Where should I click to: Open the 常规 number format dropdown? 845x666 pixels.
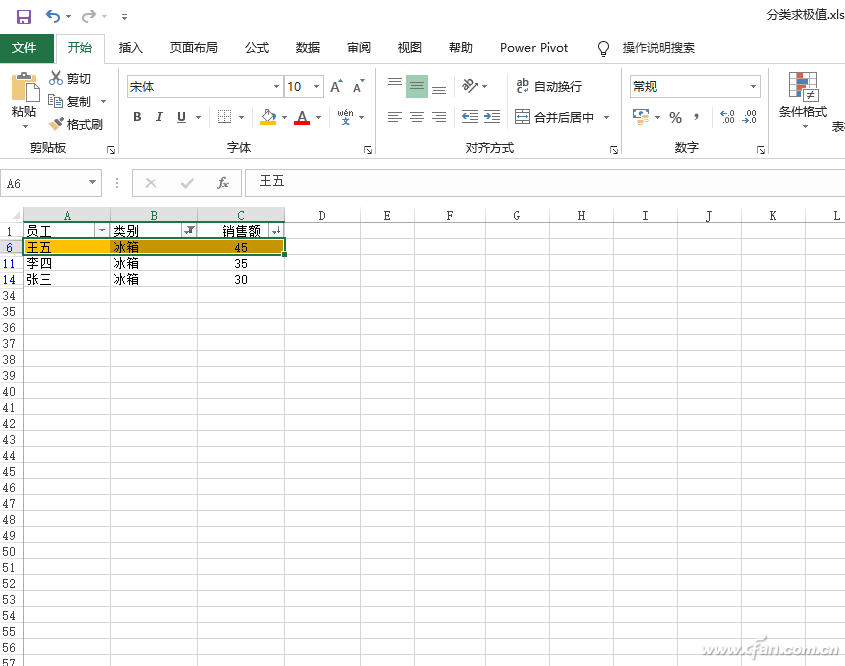[753, 86]
